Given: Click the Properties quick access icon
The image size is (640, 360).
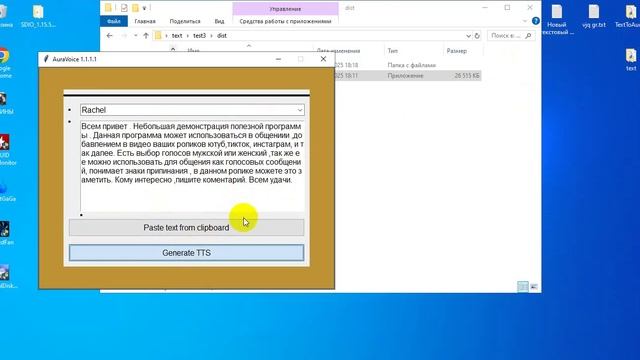Looking at the screenshot, I should point(124,8).
